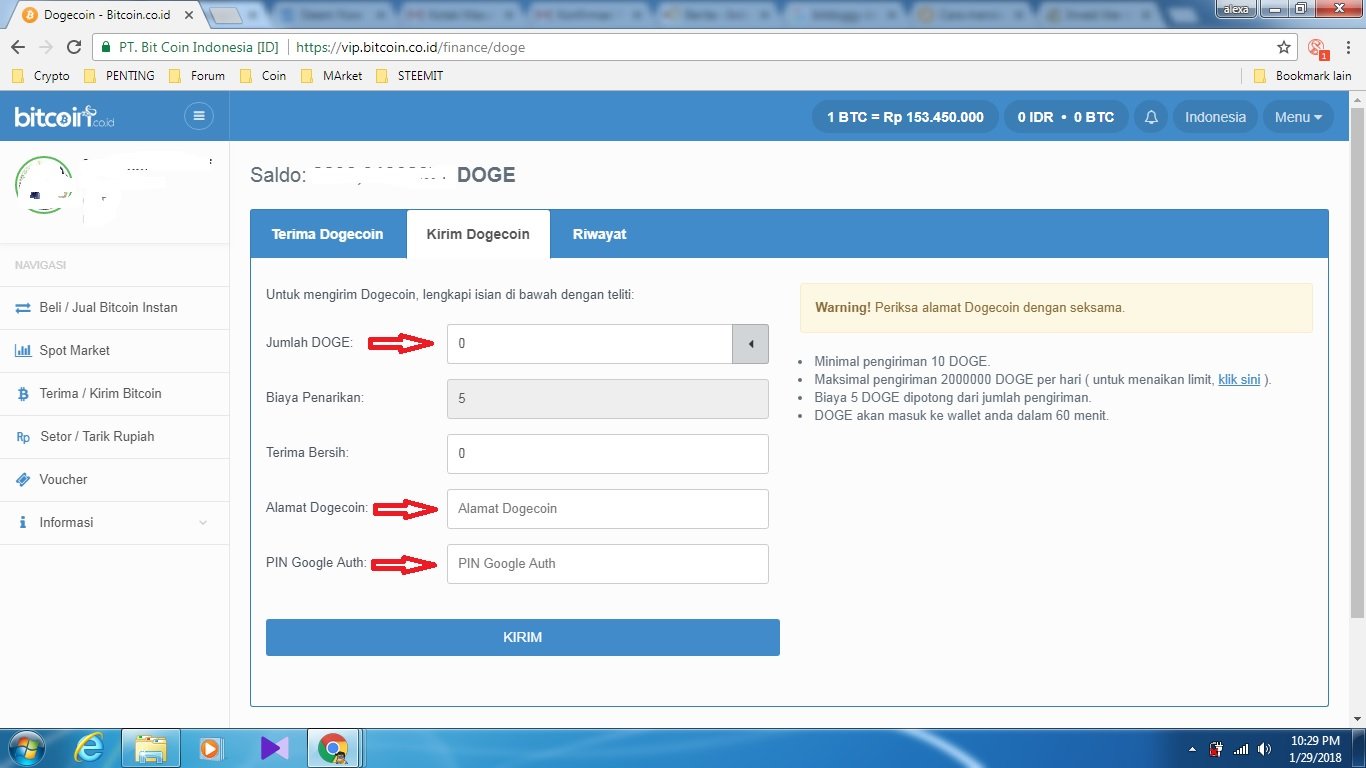1366x768 pixels.
Task: Click the Biaya Penarikan field
Action: tap(608, 399)
